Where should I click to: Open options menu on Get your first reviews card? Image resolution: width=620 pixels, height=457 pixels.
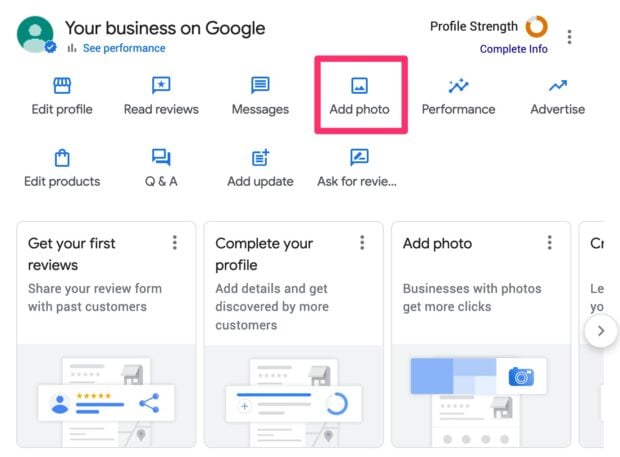(175, 243)
